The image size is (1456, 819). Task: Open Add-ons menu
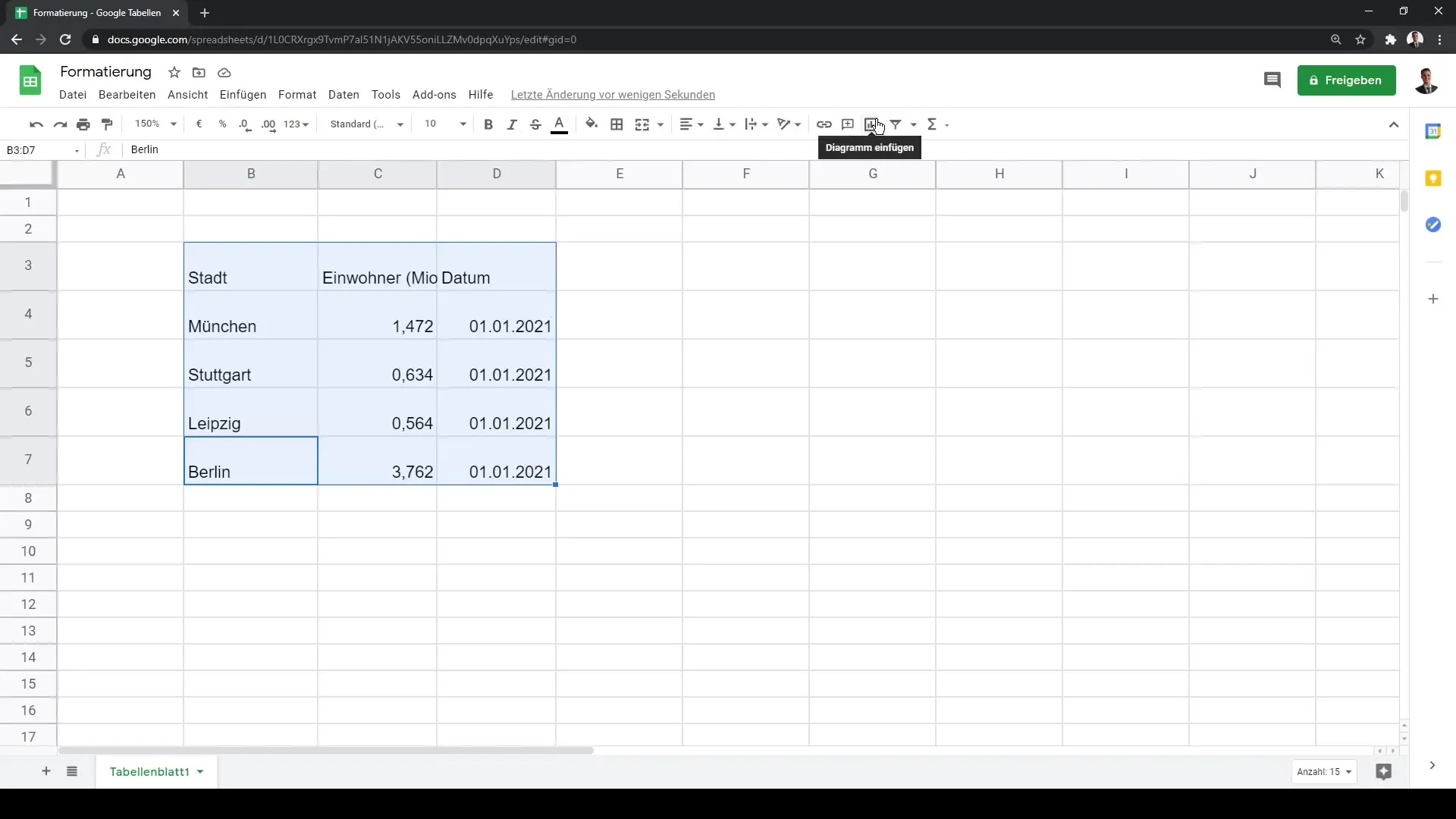pyautogui.click(x=435, y=95)
